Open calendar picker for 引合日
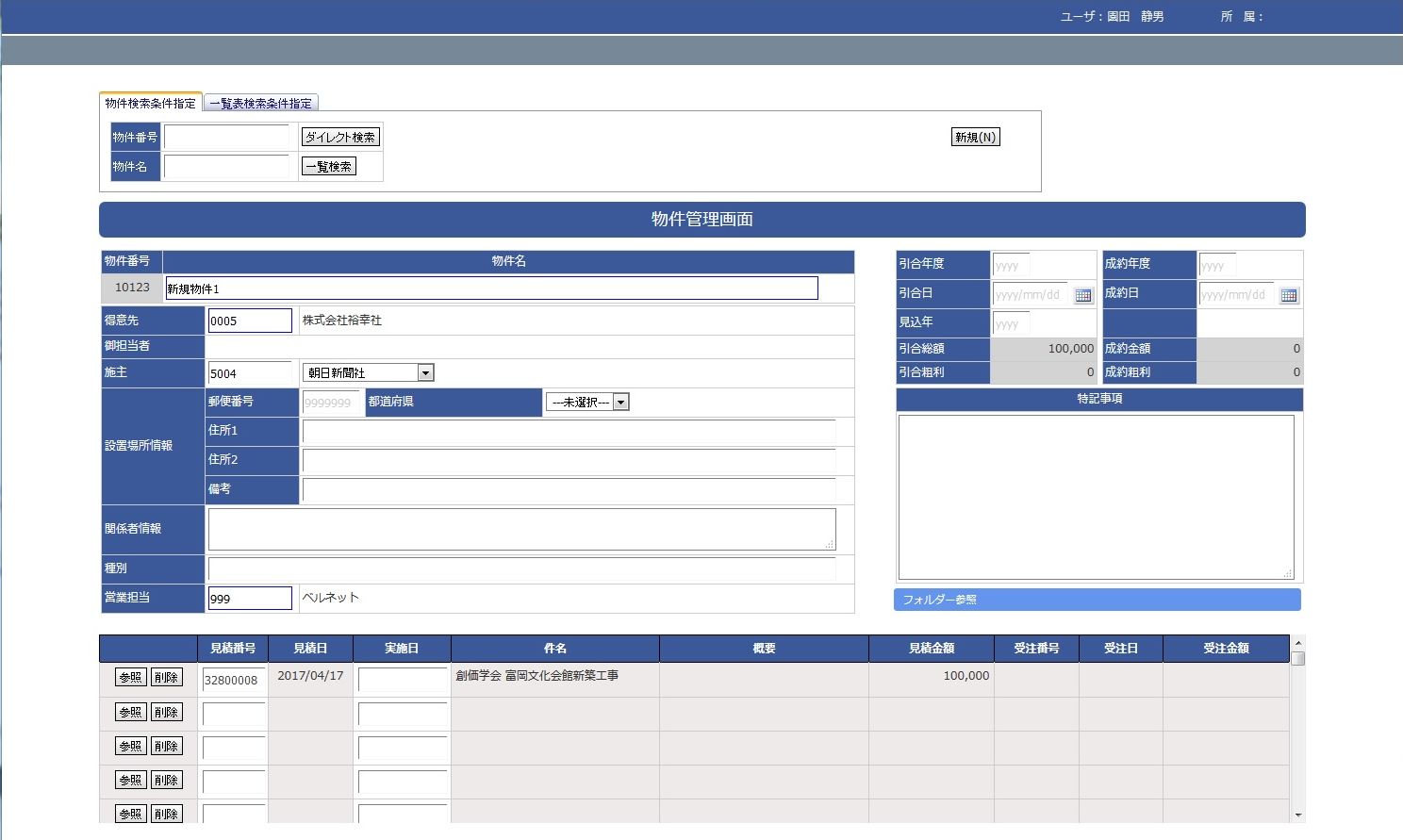The image size is (1403, 840). click(1082, 295)
